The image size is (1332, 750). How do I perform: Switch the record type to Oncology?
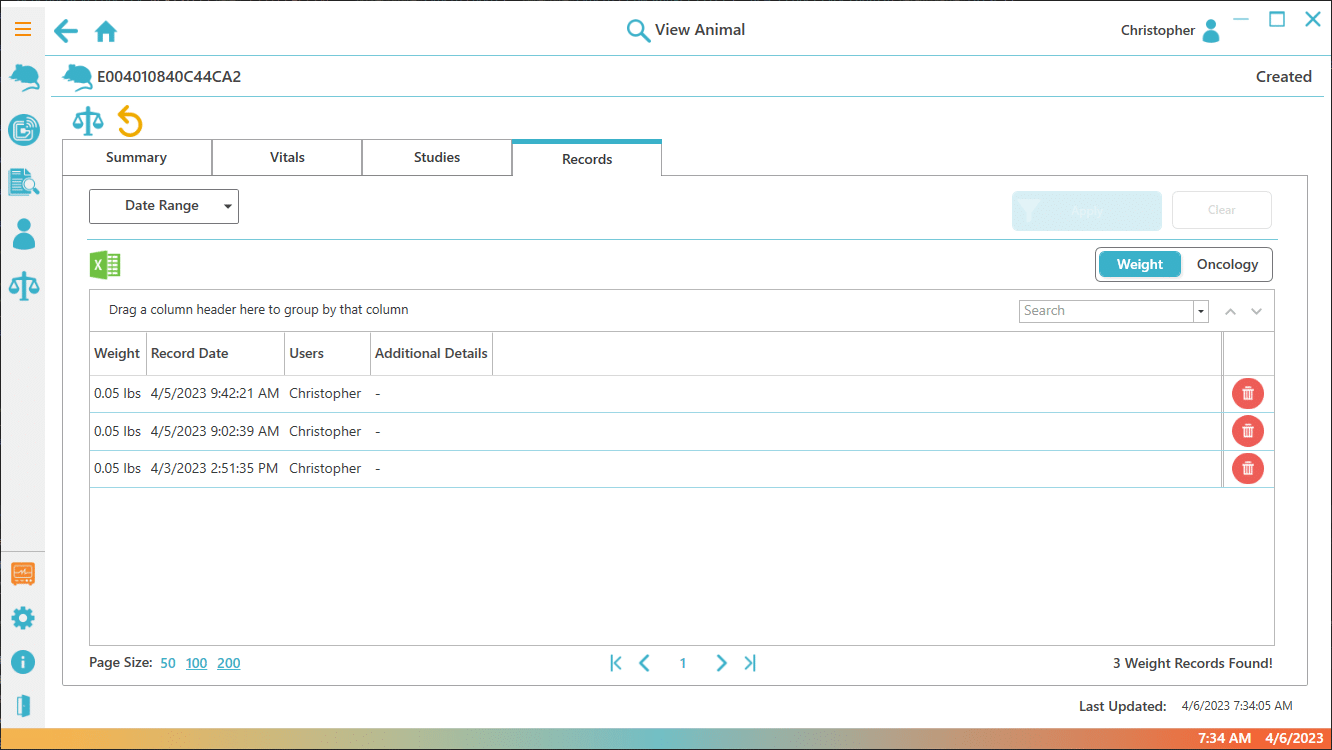pyautogui.click(x=1227, y=265)
